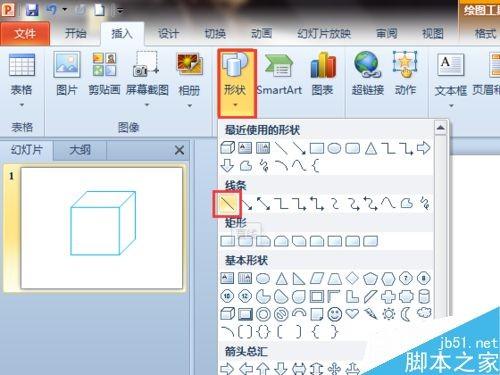Screen dimensions: 500x375
Task: Select the Dodecagon shape labeled 12
Action: tap(245, 296)
